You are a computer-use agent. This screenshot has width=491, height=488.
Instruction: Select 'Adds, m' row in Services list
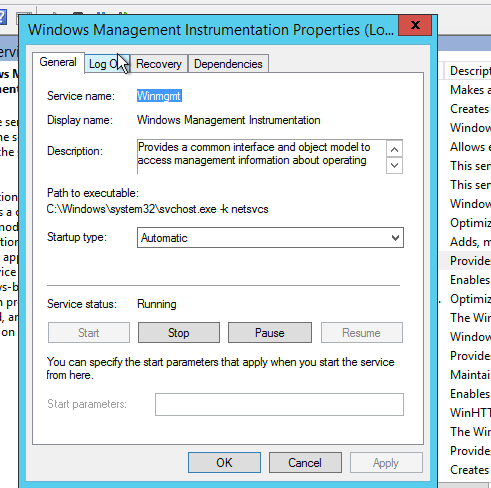click(x=470, y=242)
